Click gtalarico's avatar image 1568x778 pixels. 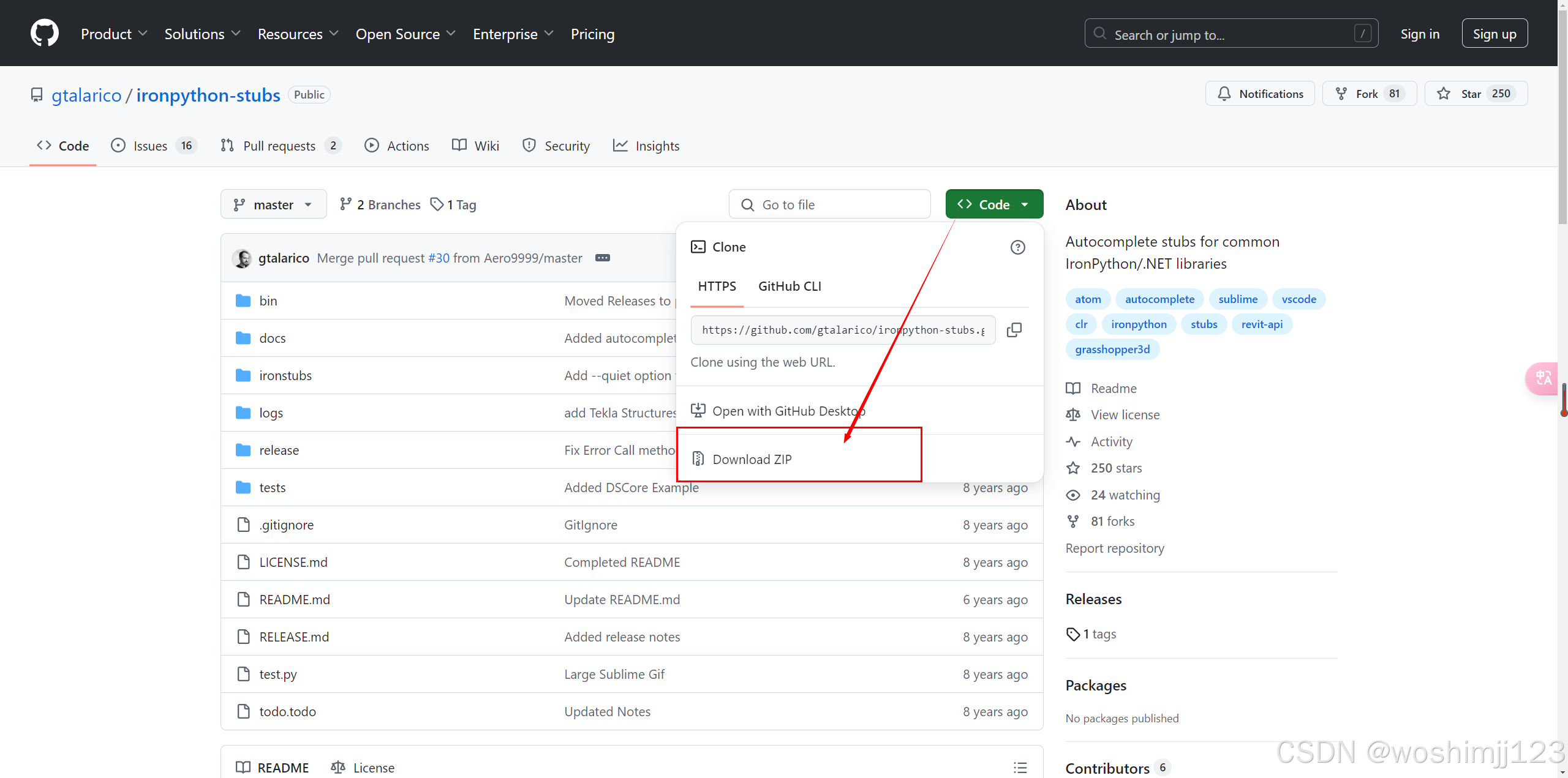coord(243,258)
